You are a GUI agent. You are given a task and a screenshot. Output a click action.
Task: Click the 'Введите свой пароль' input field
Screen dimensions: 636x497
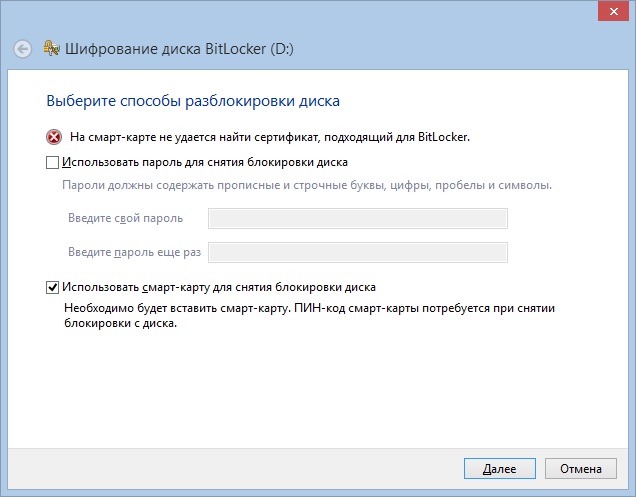(x=357, y=219)
